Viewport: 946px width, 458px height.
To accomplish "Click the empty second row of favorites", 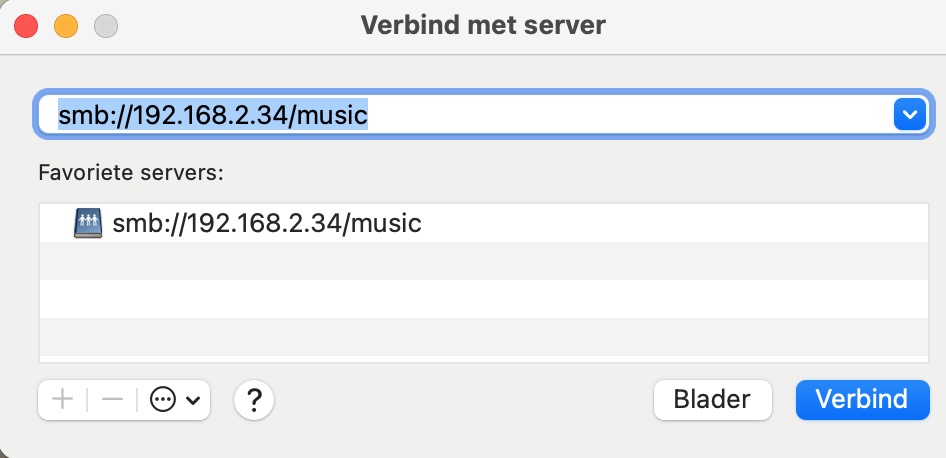I will (484, 261).
